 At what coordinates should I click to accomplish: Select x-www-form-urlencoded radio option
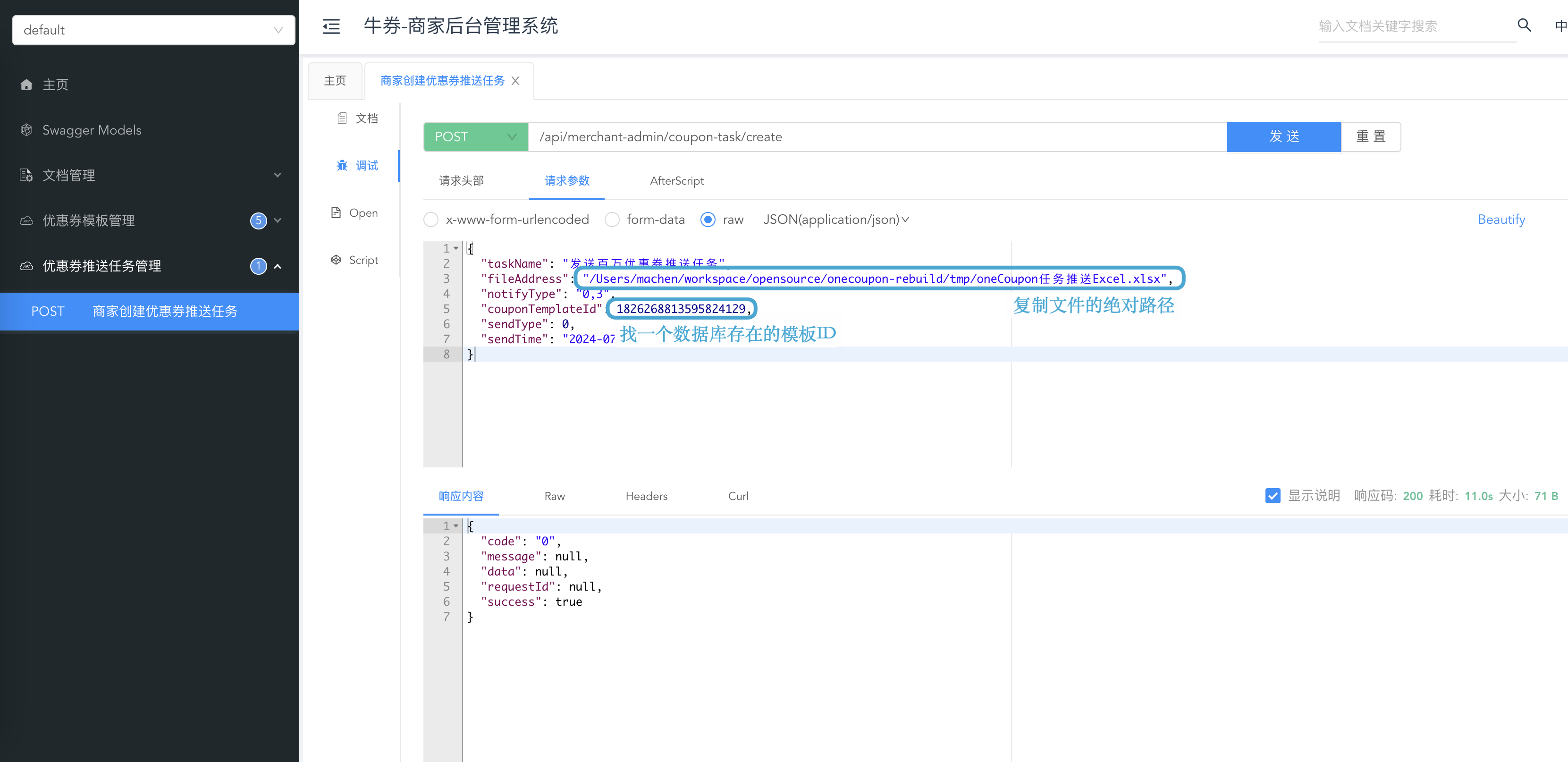point(431,220)
